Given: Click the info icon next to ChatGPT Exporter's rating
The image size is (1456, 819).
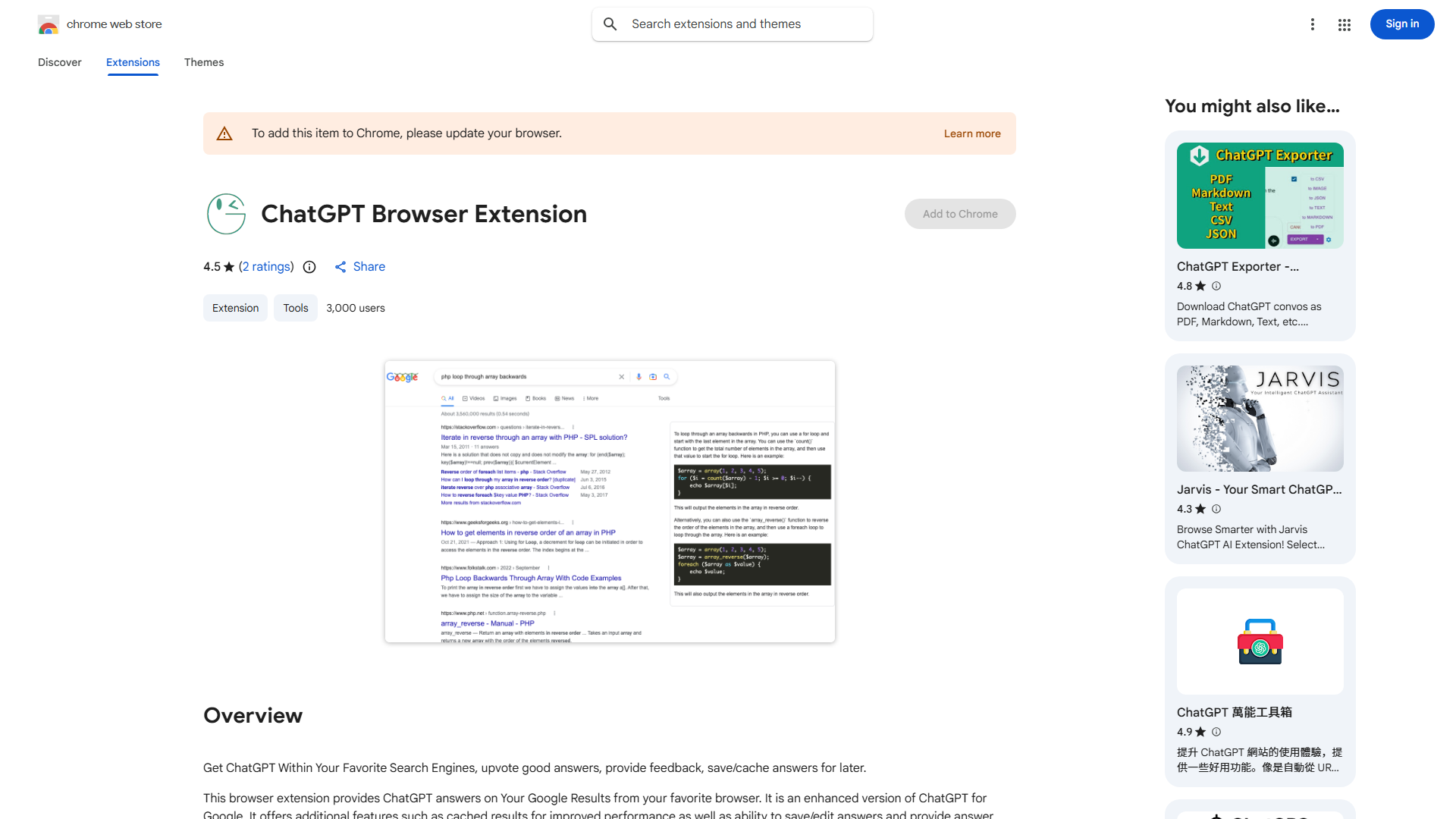Looking at the screenshot, I should [1216, 286].
